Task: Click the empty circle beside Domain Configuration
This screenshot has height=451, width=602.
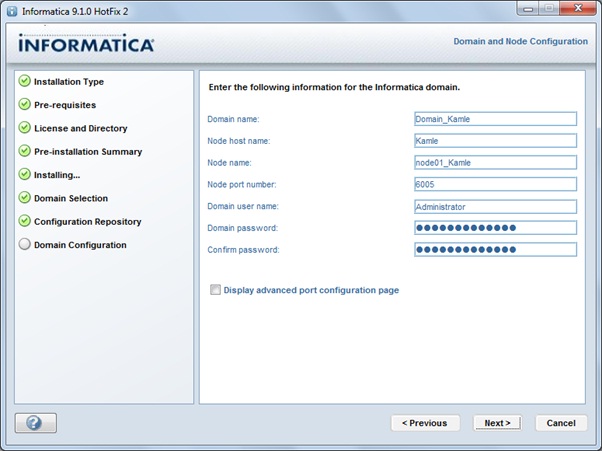Action: (25, 244)
